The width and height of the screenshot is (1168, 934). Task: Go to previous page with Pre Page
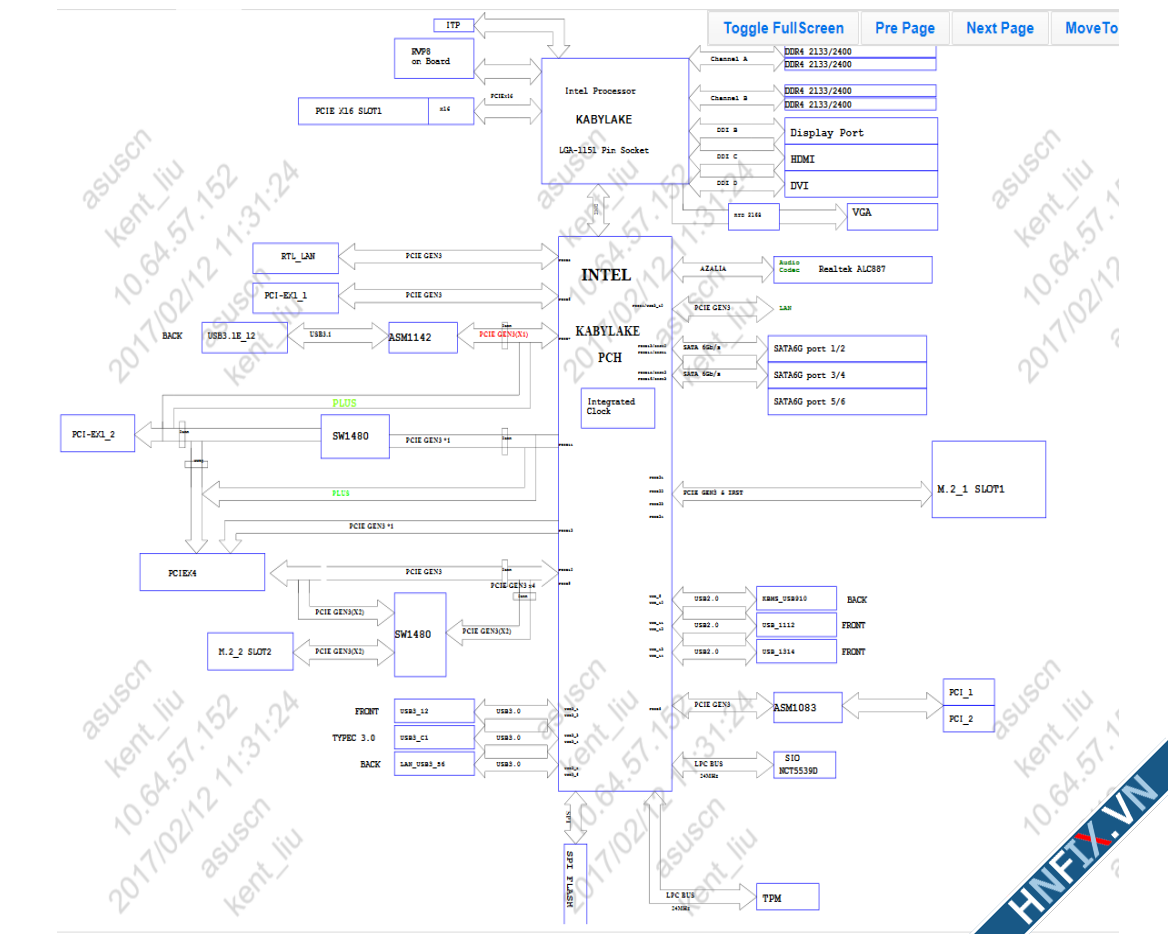point(904,28)
